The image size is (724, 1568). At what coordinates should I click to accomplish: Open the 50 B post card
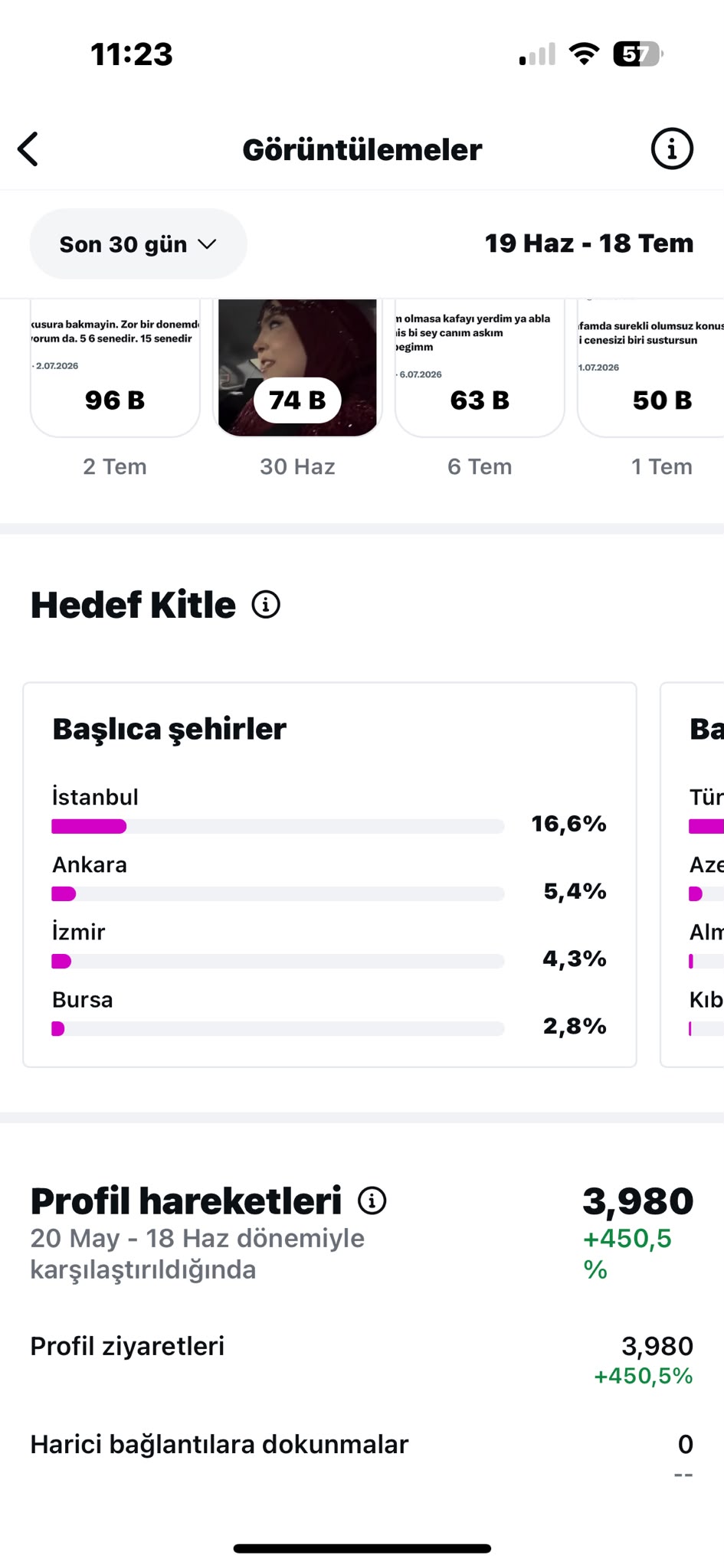click(x=650, y=368)
